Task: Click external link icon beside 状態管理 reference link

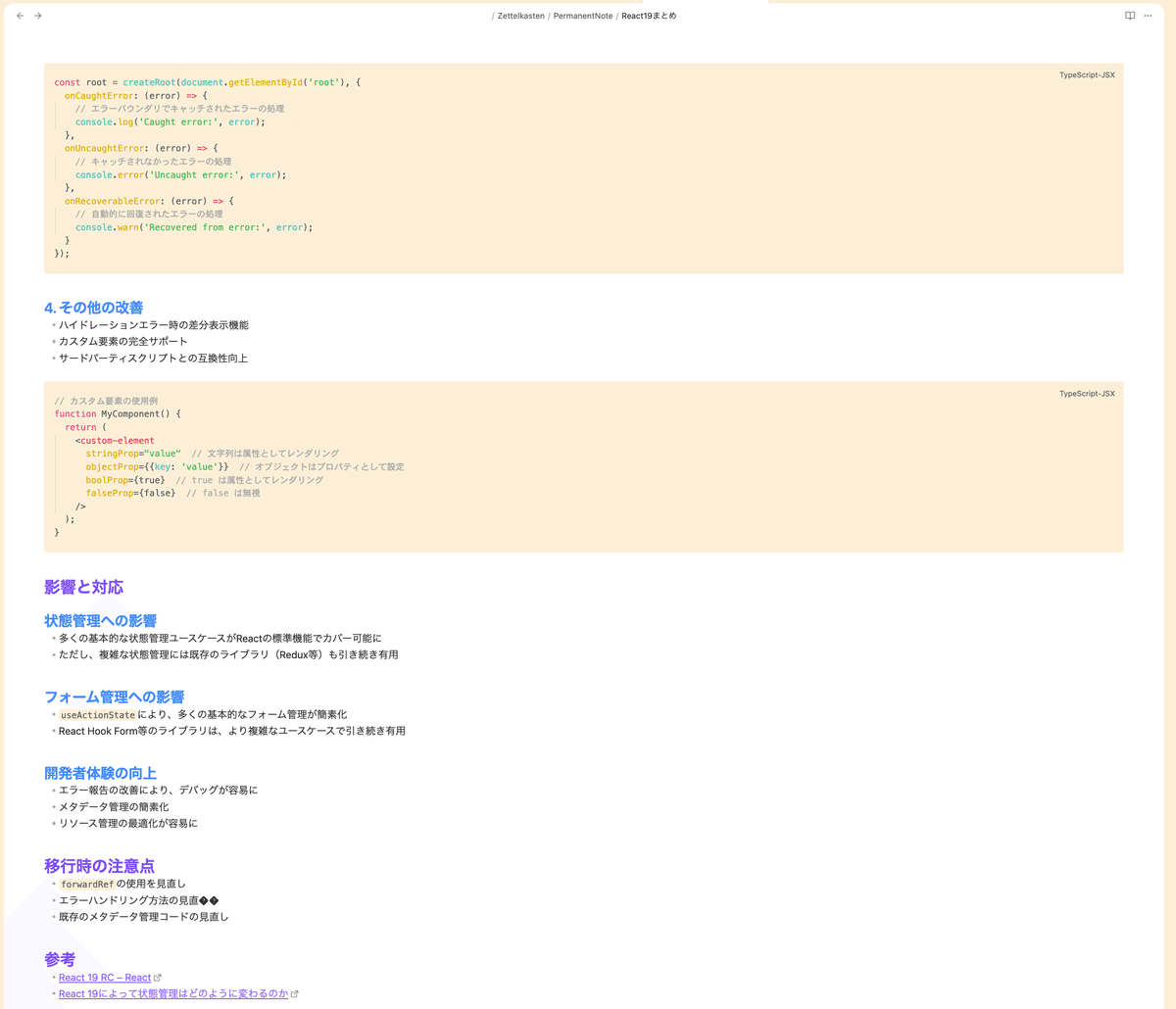Action: click(295, 994)
